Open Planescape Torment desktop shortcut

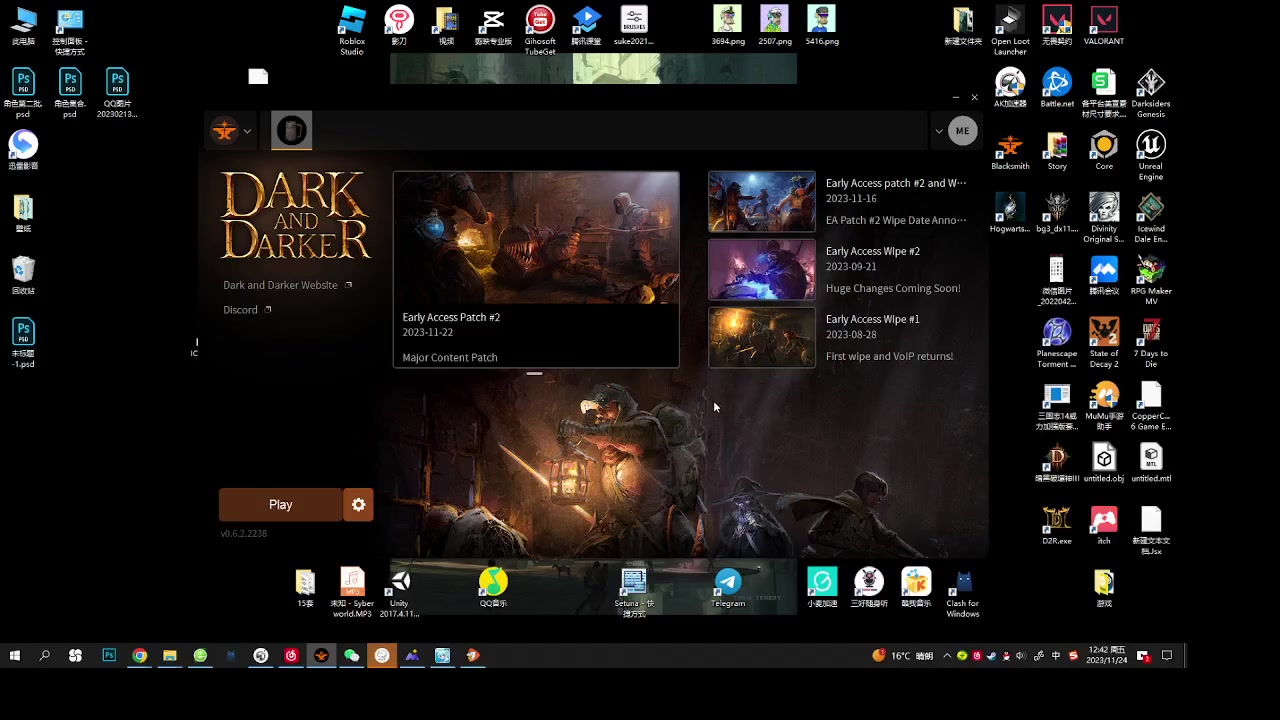(x=1057, y=343)
